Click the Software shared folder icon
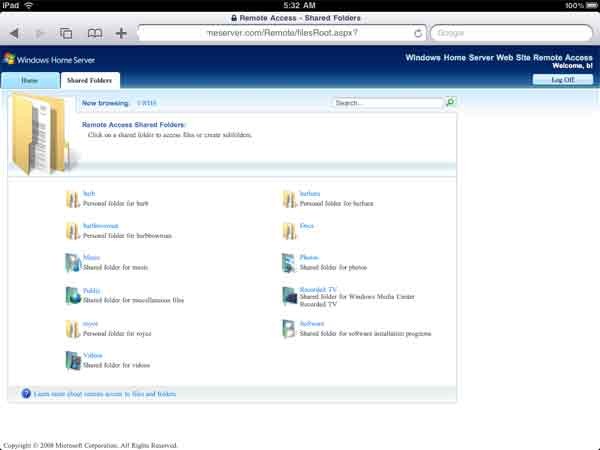Screen dimensions: 600x450 click(x=289, y=329)
